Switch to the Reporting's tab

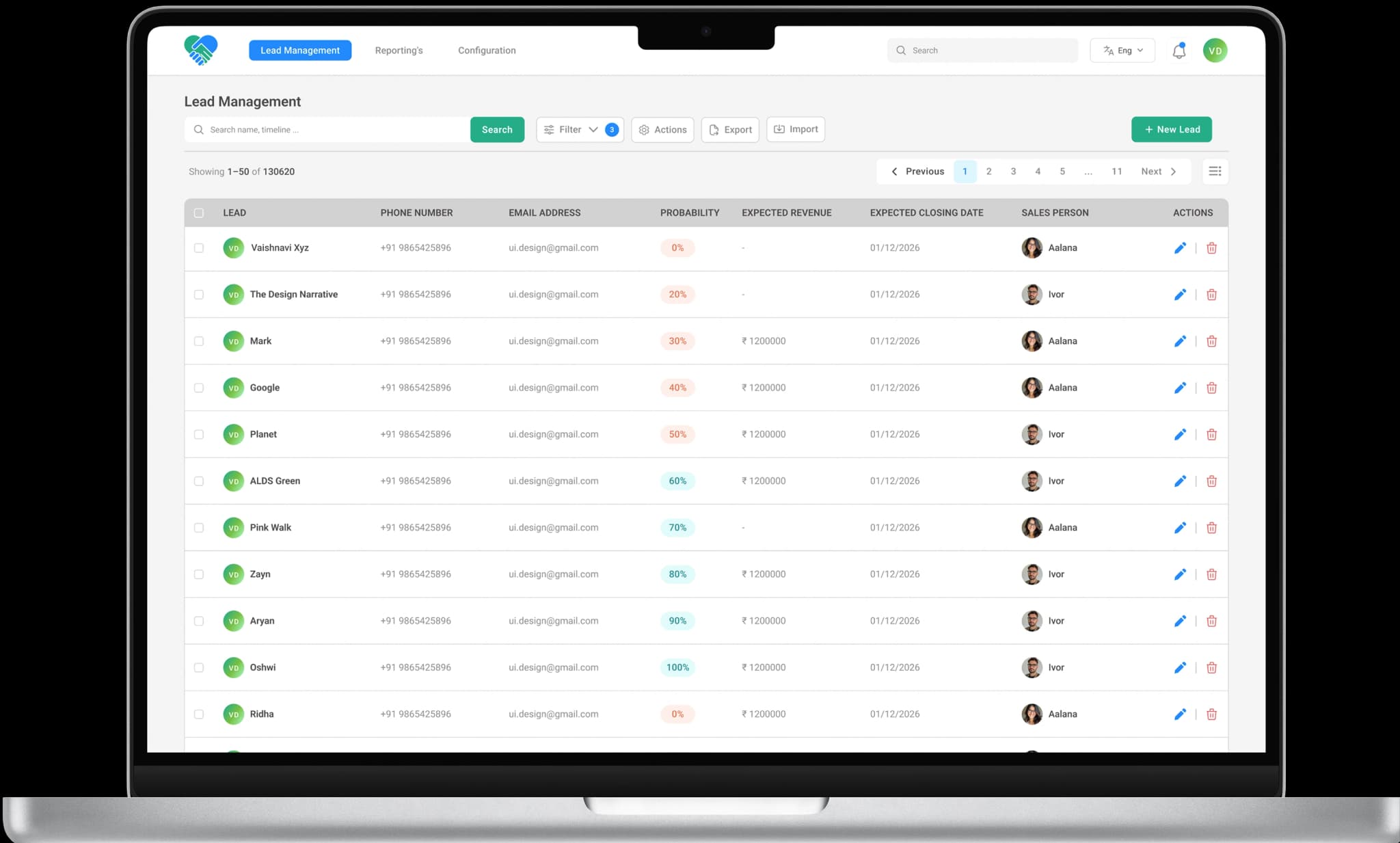[x=399, y=51]
